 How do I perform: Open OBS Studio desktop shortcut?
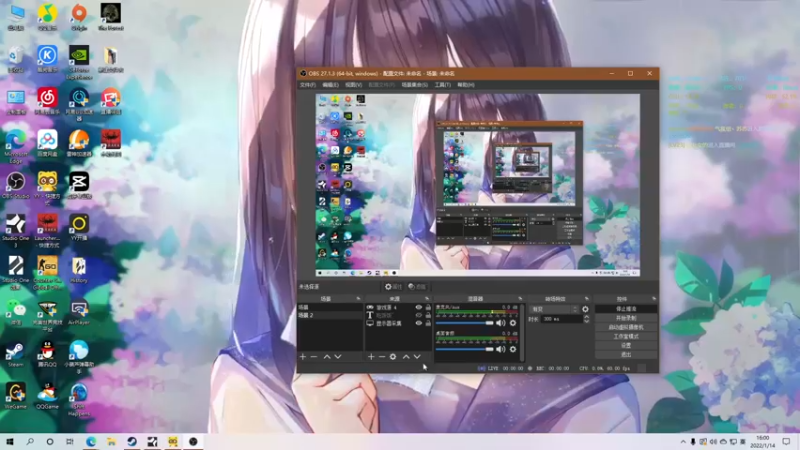[x=16, y=185]
